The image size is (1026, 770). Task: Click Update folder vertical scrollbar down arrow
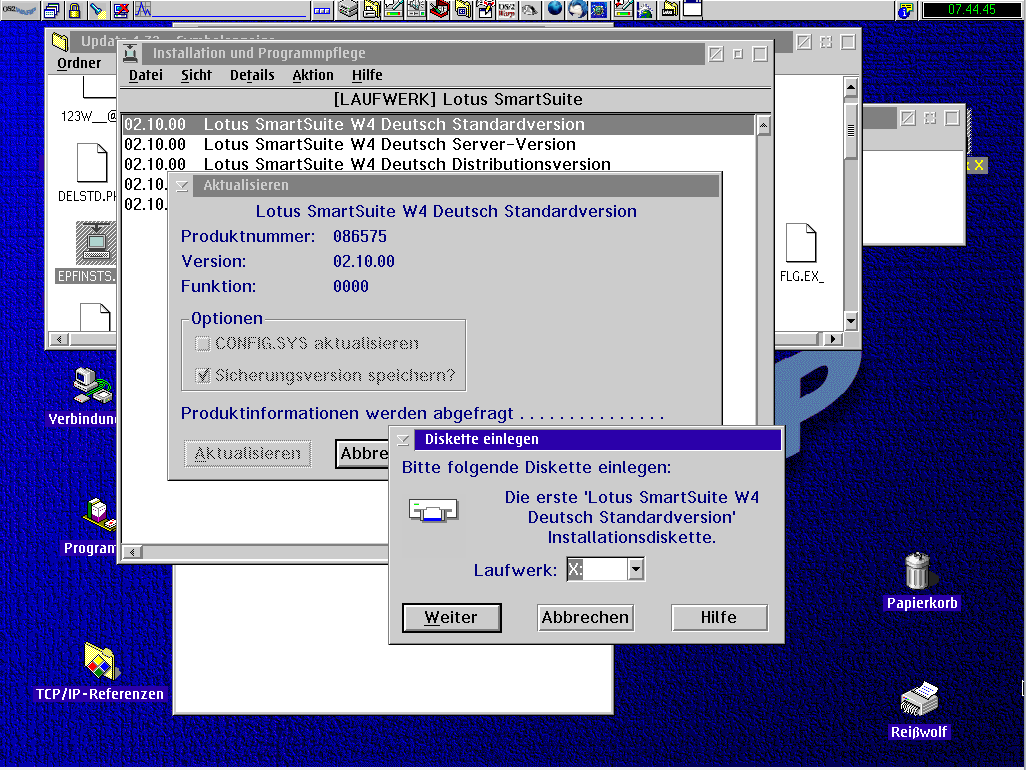click(851, 321)
